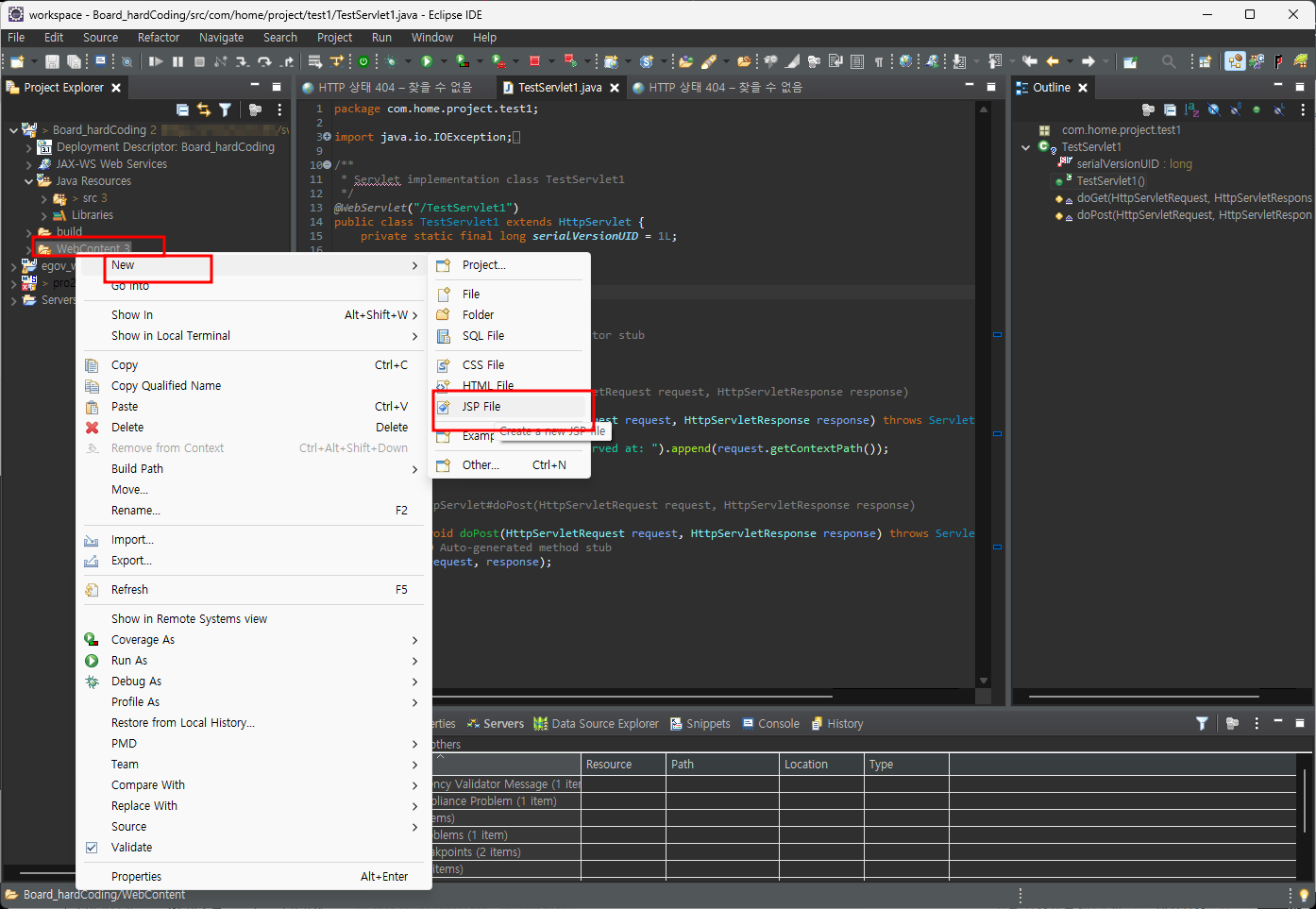This screenshot has width=1316, height=909.
Task: Click the Debug bug toolbar icon
Action: pos(390,61)
